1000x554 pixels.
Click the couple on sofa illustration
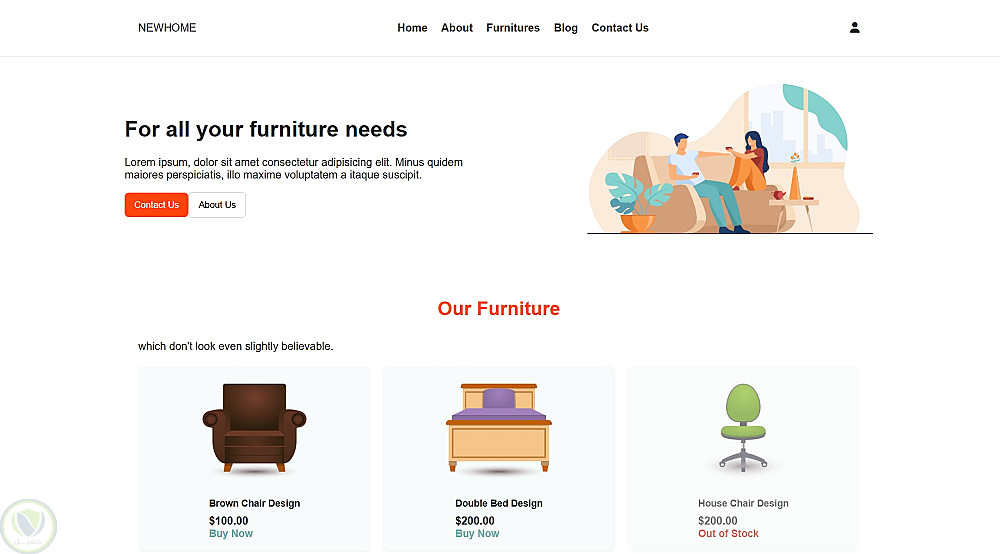(x=730, y=159)
